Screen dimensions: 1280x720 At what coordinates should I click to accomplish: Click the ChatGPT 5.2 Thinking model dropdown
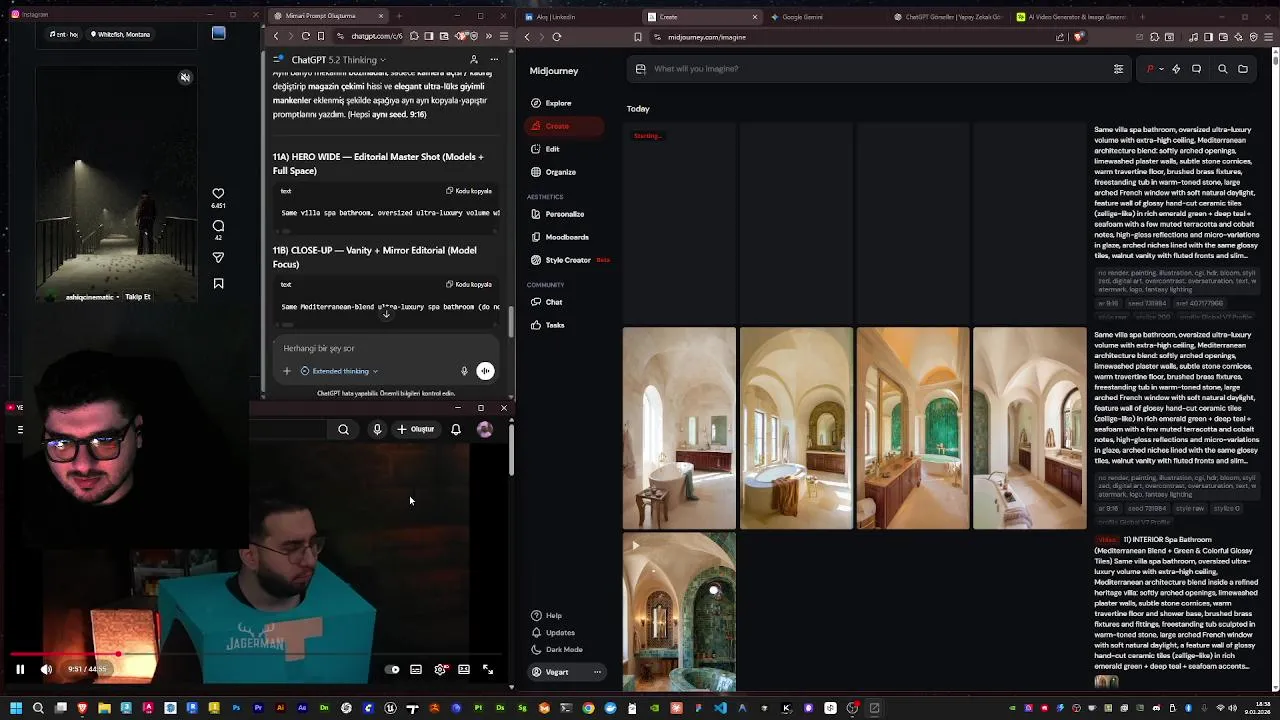(x=338, y=60)
